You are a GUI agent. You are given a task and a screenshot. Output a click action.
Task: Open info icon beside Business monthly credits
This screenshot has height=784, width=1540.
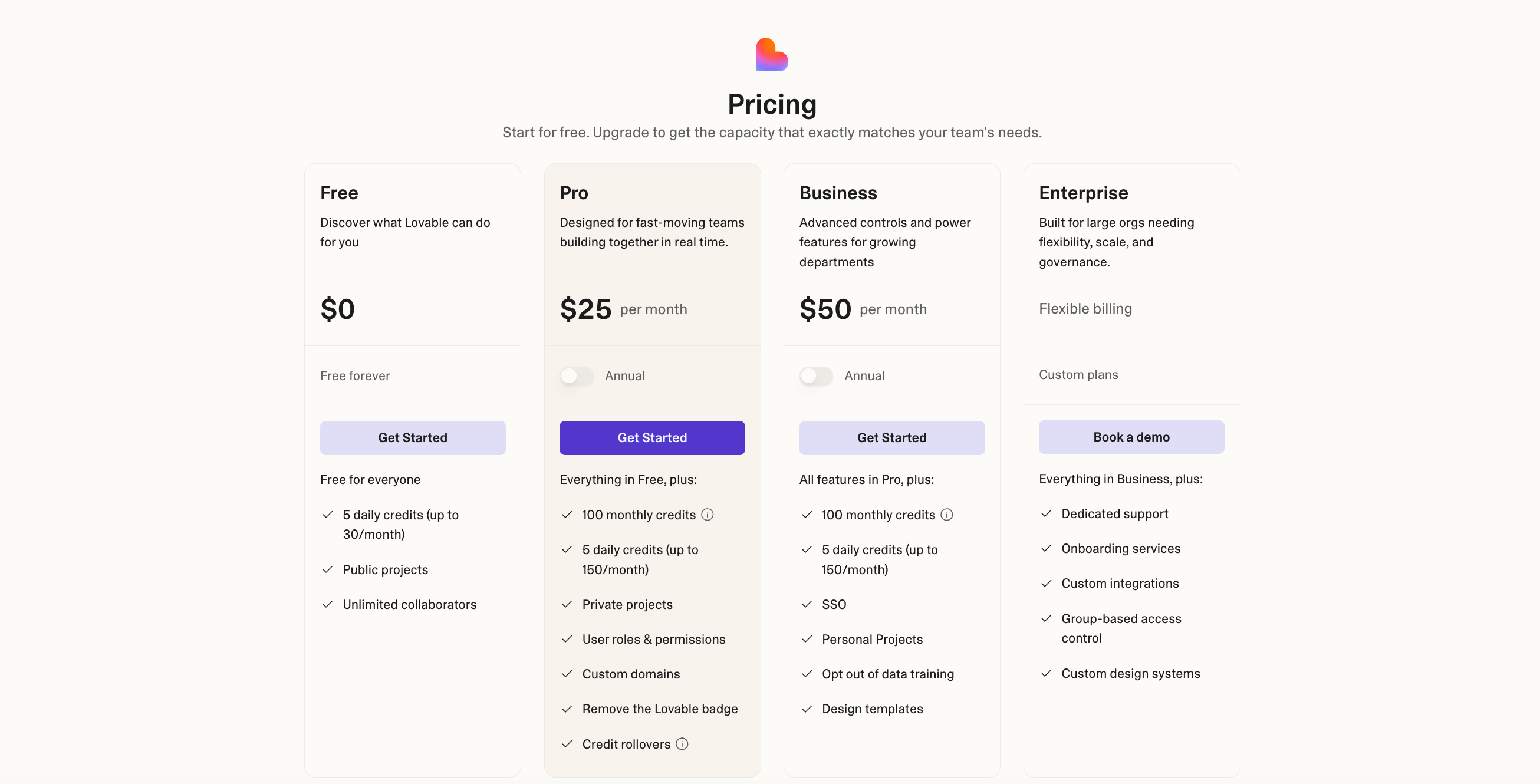pos(947,515)
